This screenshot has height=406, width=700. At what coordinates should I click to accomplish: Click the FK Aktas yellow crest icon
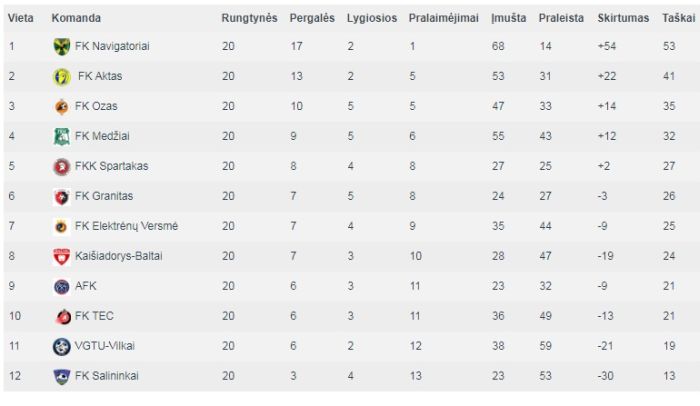(62, 76)
